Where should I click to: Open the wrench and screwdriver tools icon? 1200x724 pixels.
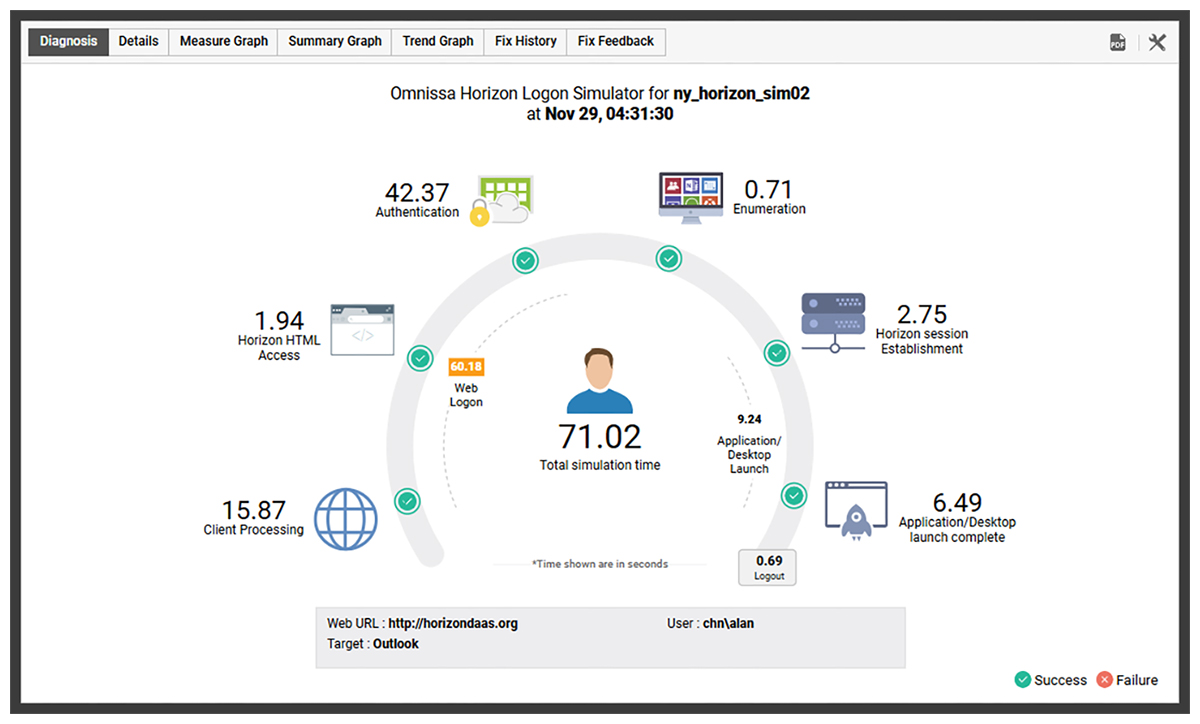pyautogui.click(x=1157, y=42)
